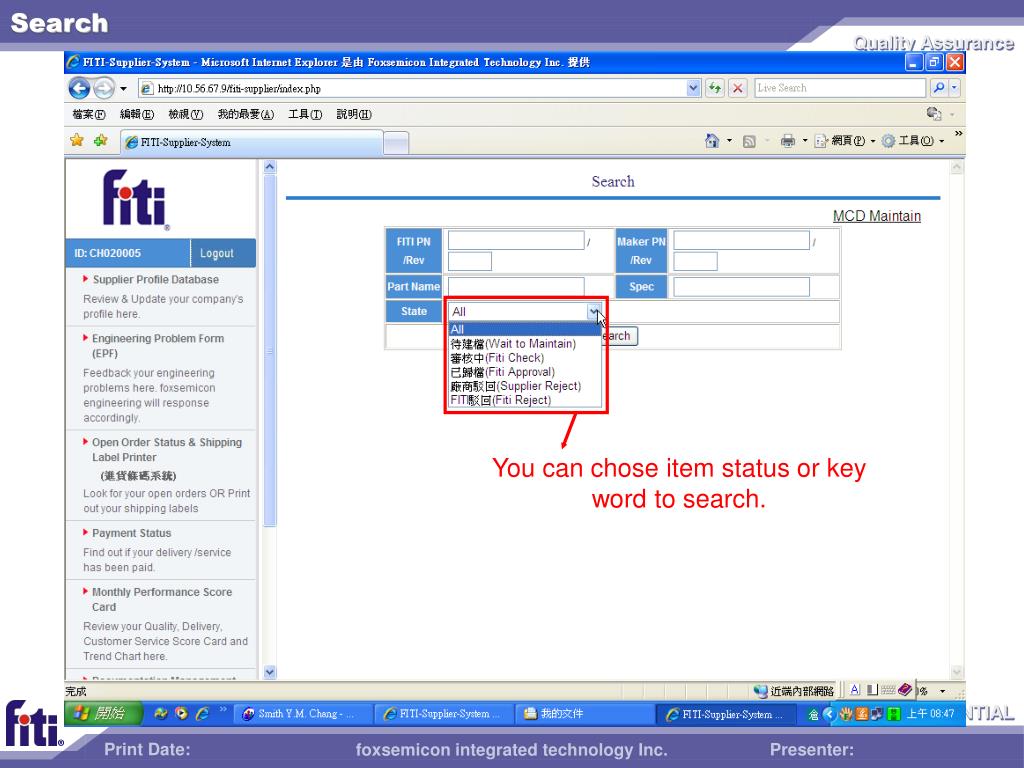Select FIT駁回(Fiti Reject) state option

pos(525,400)
